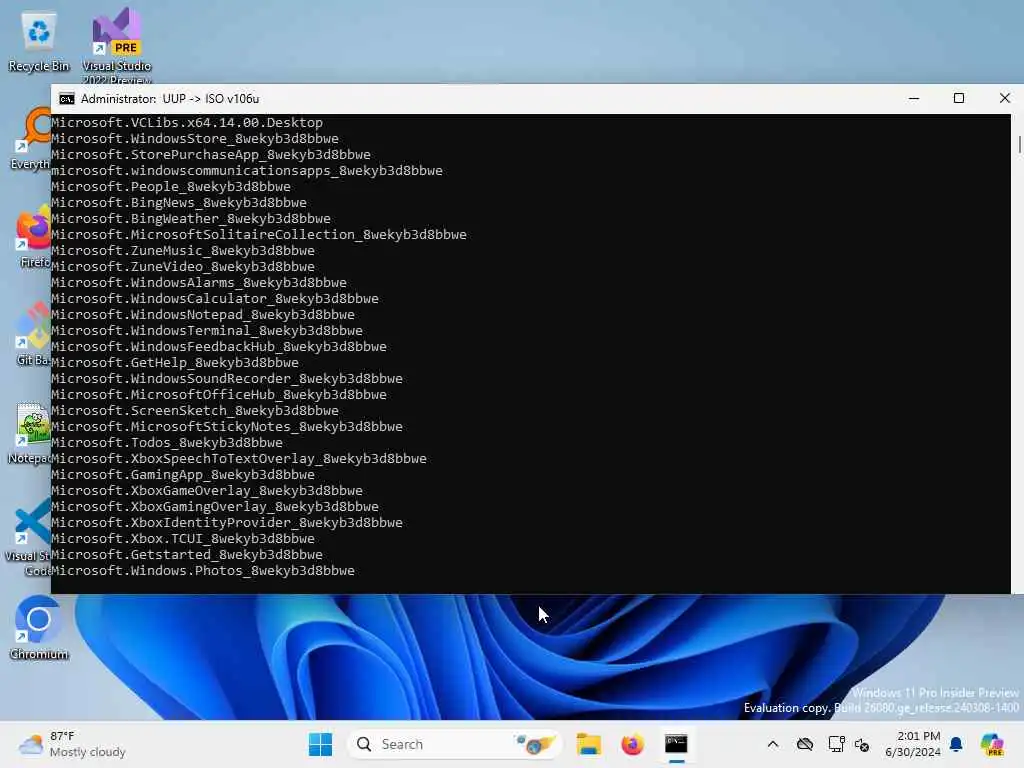Click the line 'Microsoft.XboxGamingOverlay_8wekyb3d8bbwe'
The height and width of the screenshot is (768, 1024).
pyautogui.click(x=215, y=506)
